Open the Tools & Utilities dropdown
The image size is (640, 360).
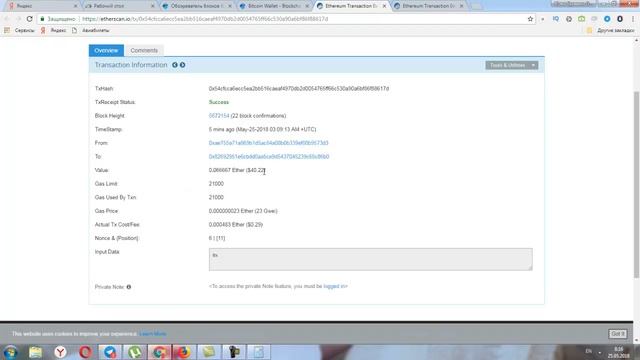click(512, 65)
